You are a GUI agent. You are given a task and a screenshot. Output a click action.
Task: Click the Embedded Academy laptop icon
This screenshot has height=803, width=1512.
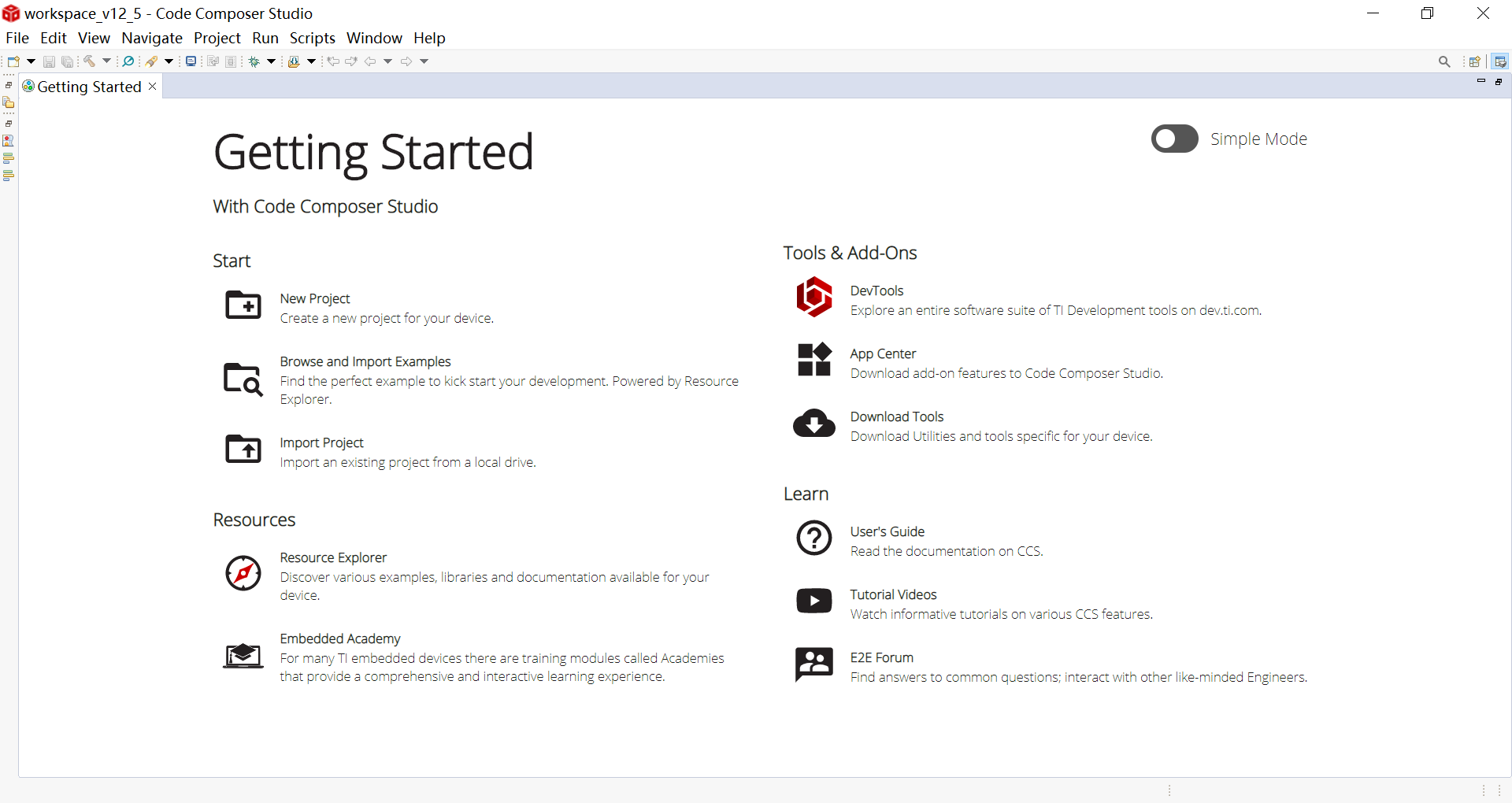pos(243,656)
